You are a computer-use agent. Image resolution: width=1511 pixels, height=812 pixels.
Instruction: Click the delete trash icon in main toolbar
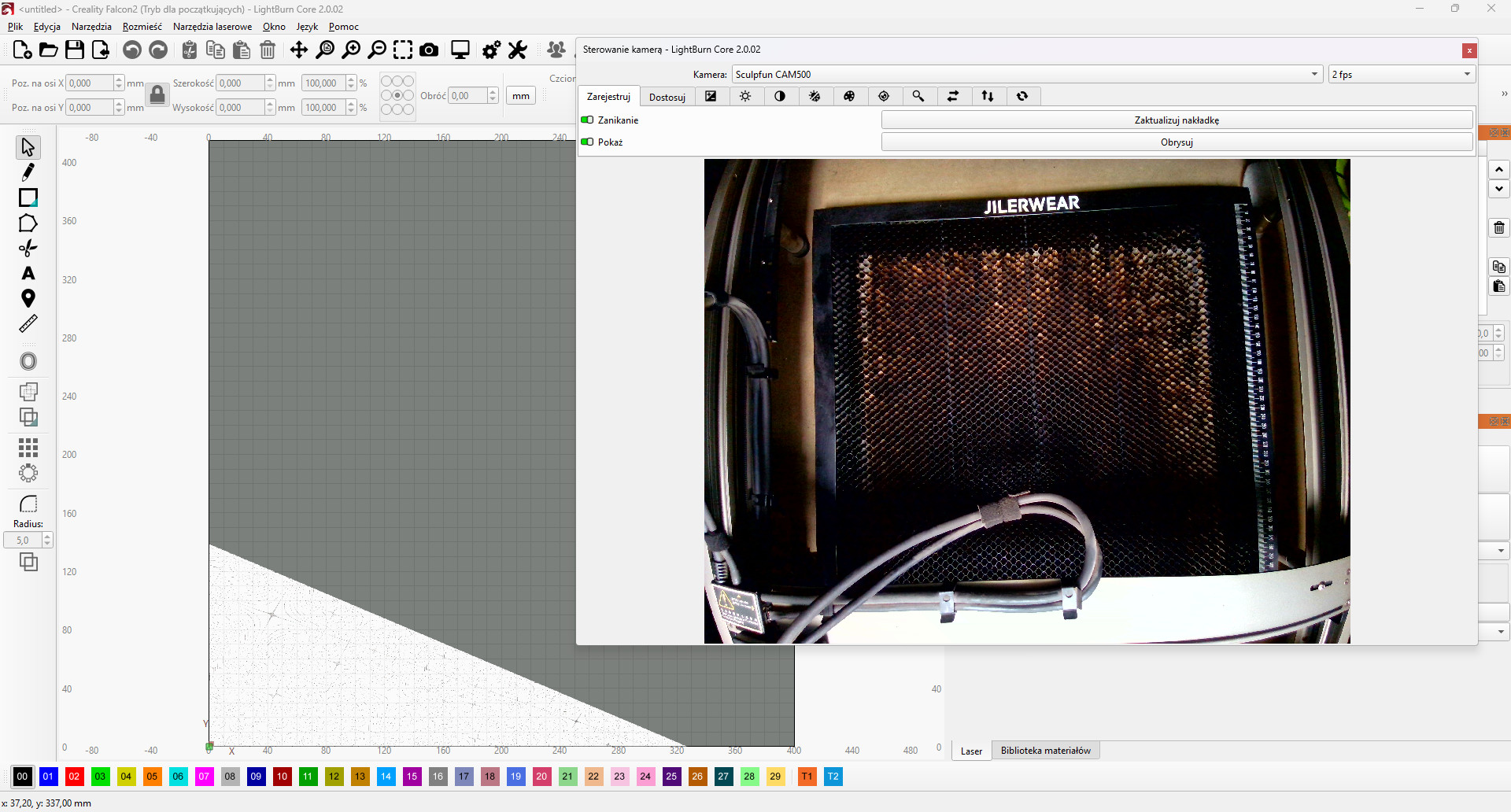click(268, 50)
